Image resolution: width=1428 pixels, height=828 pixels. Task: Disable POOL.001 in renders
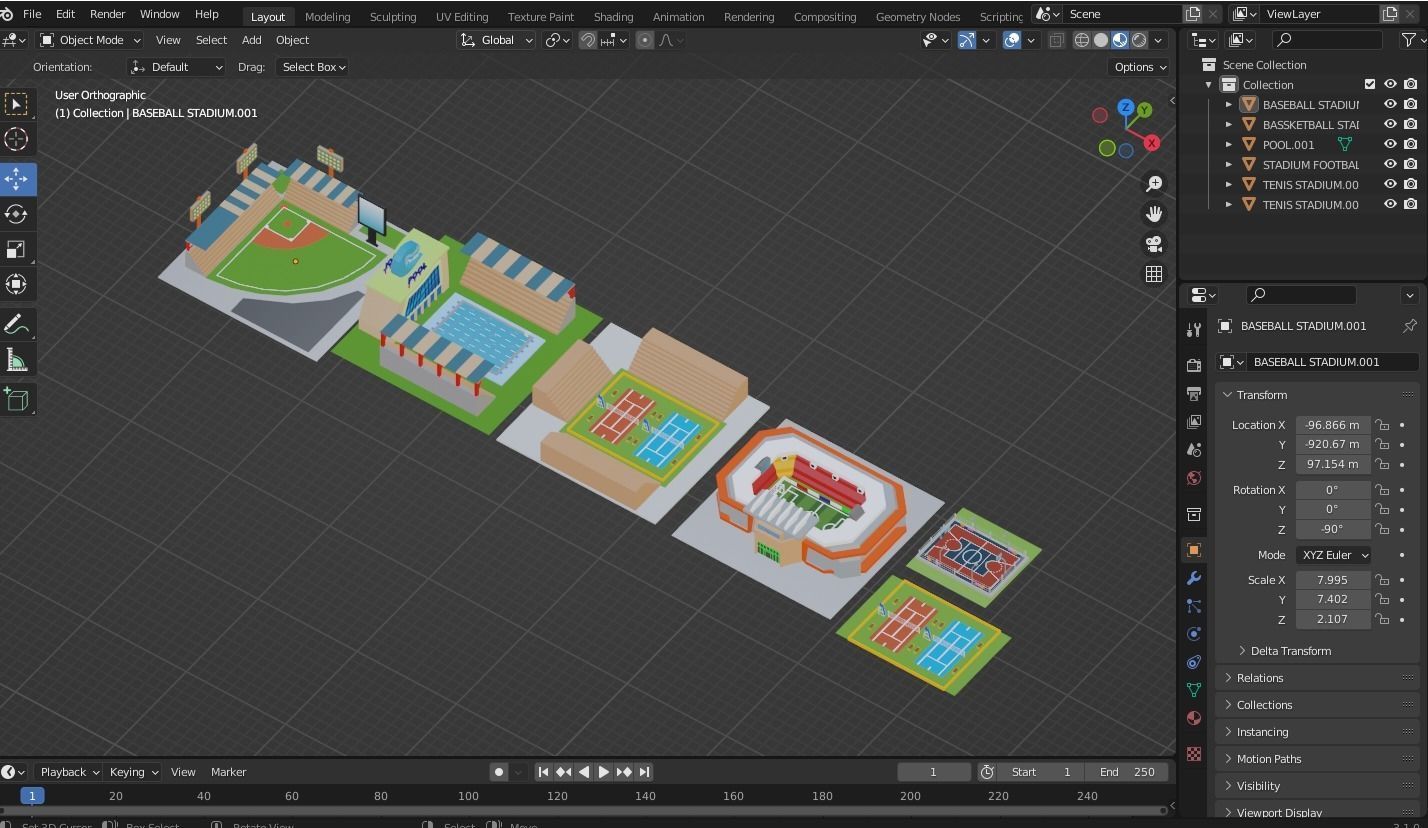tap(1410, 144)
